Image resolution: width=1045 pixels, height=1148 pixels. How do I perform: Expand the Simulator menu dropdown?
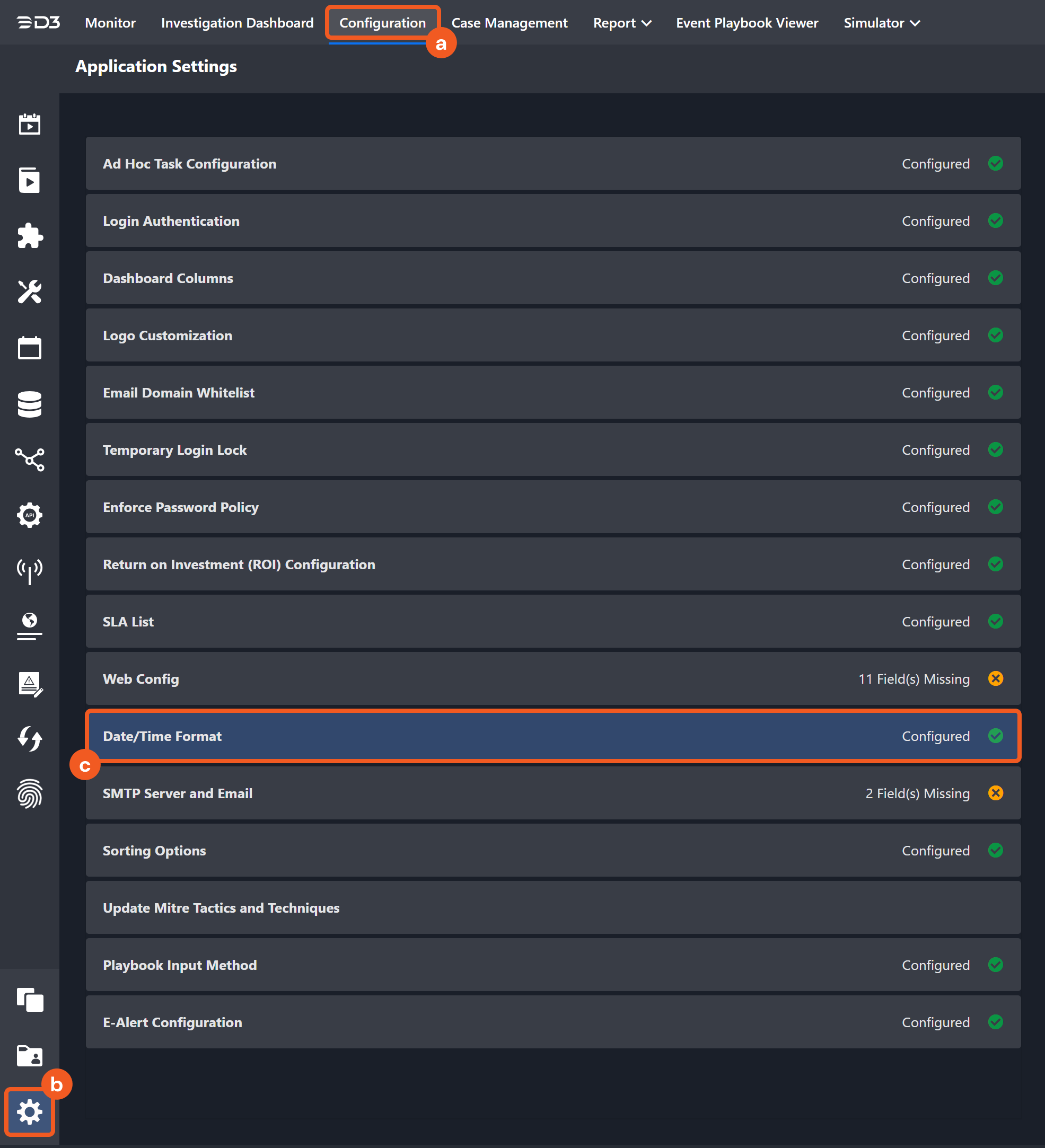tap(881, 23)
